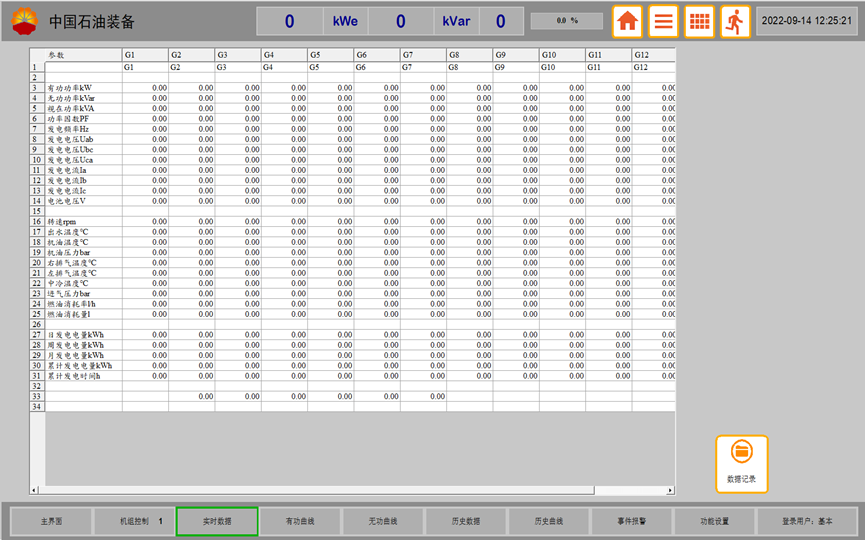Select the G8 column header
865x540 pixels.
pyautogui.click(x=469, y=55)
